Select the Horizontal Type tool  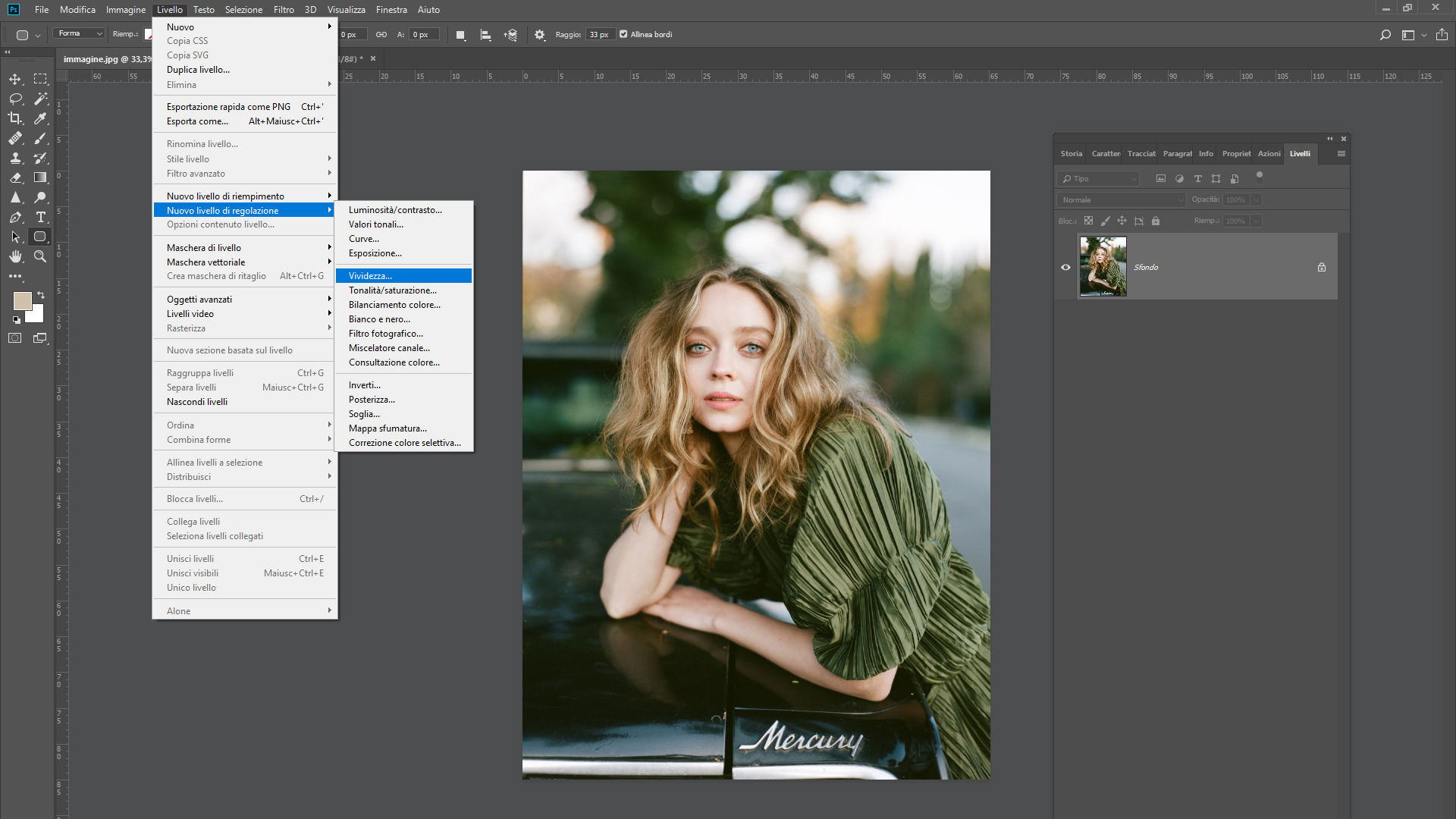[x=40, y=217]
